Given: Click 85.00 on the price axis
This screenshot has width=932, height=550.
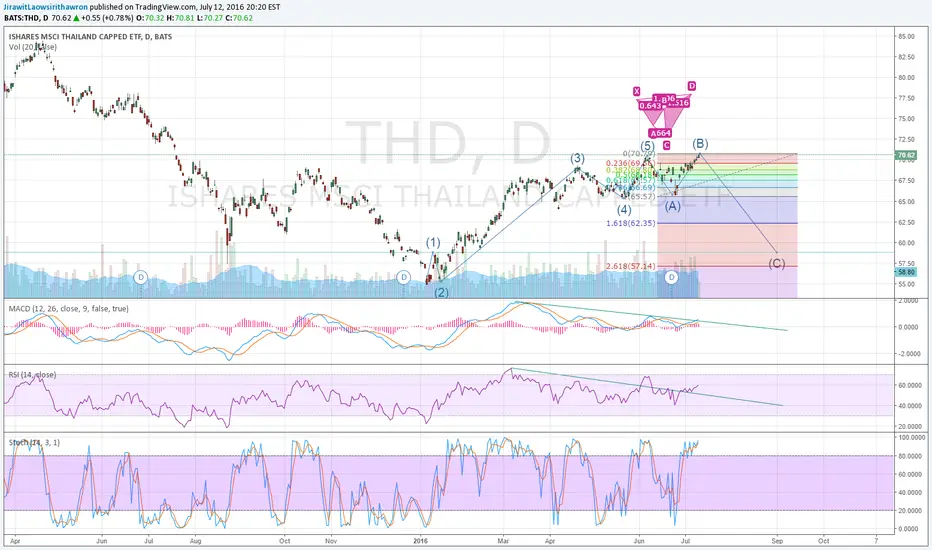Looking at the screenshot, I should (x=906, y=36).
